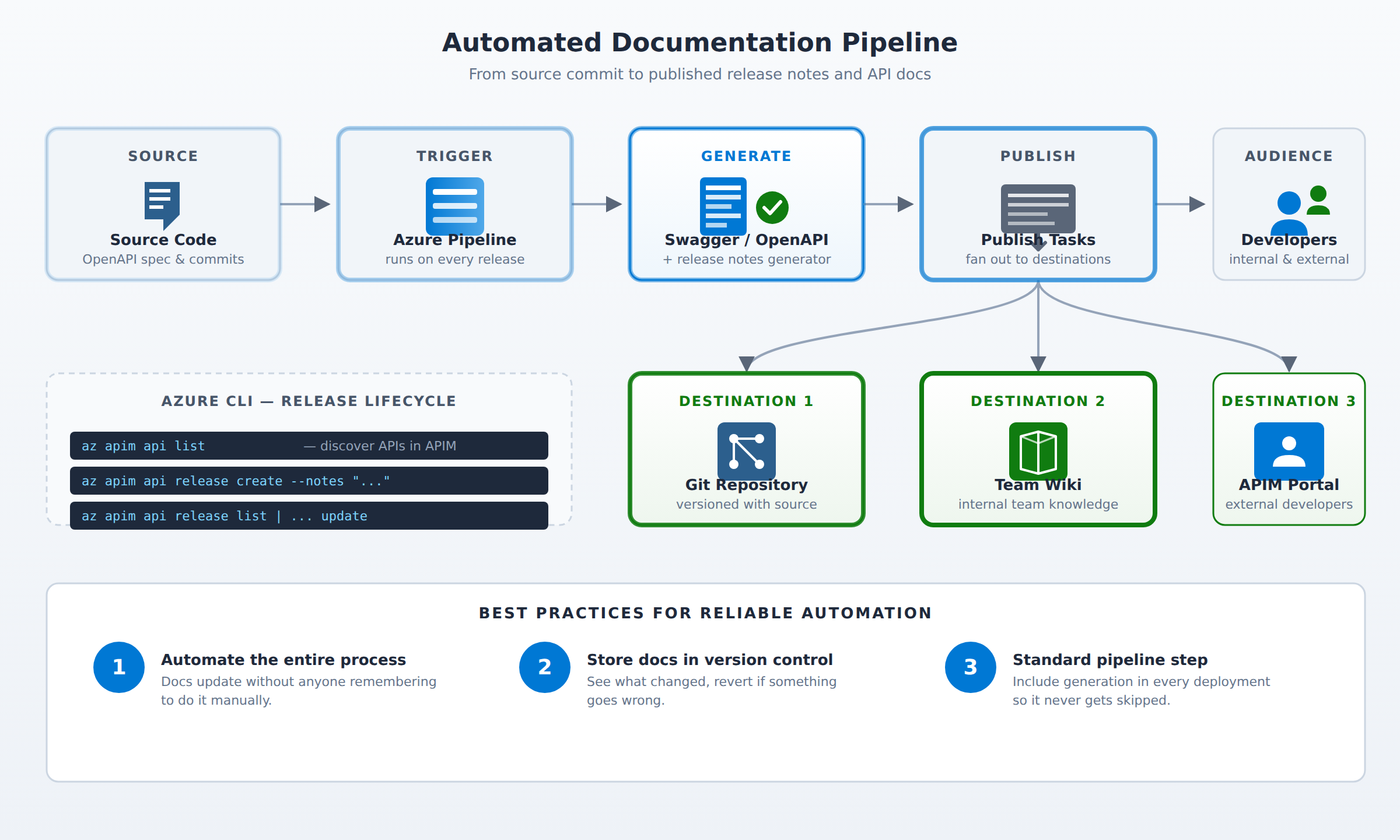Click 'Include generation in every deployment' text

pos(1141,681)
